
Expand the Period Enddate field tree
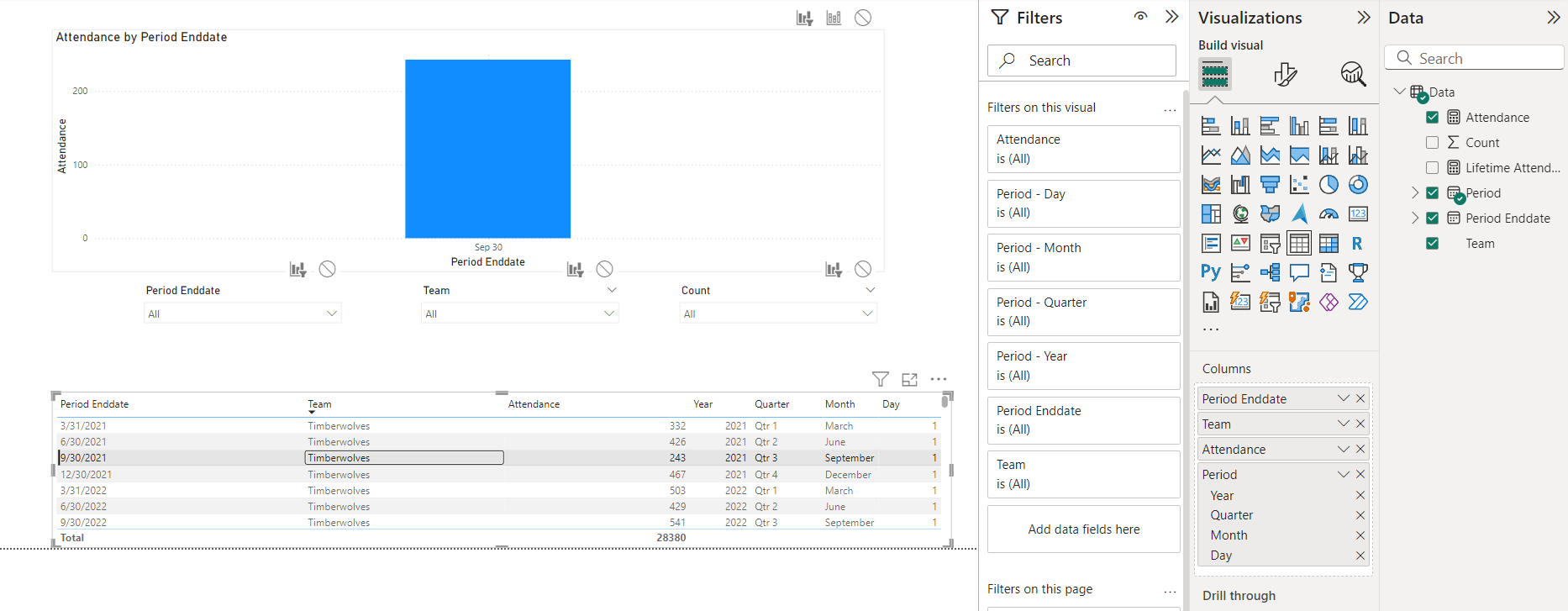pos(1415,219)
